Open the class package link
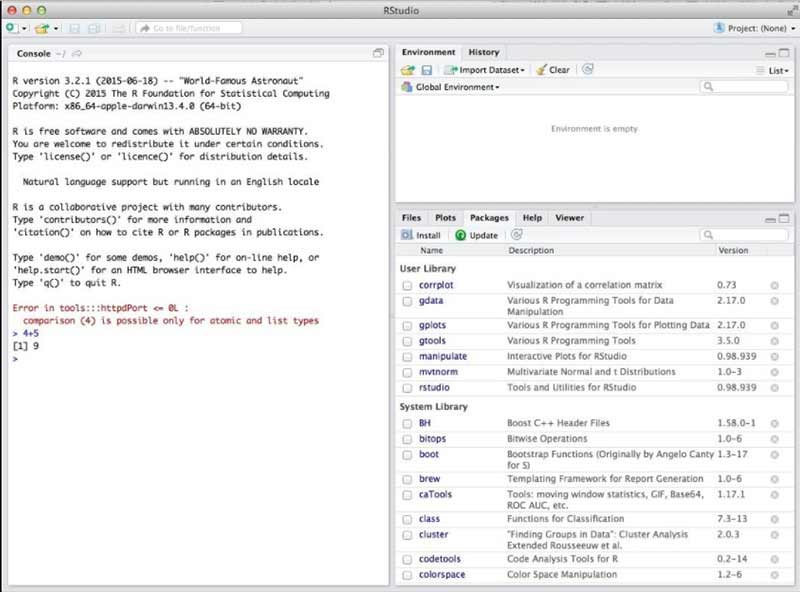This screenshot has width=800, height=592. (x=429, y=519)
